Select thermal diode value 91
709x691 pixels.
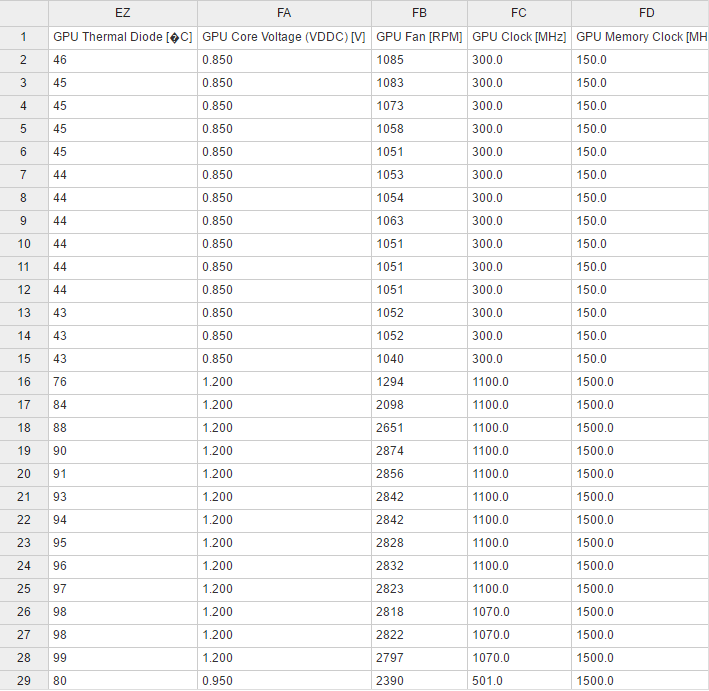tap(123, 474)
